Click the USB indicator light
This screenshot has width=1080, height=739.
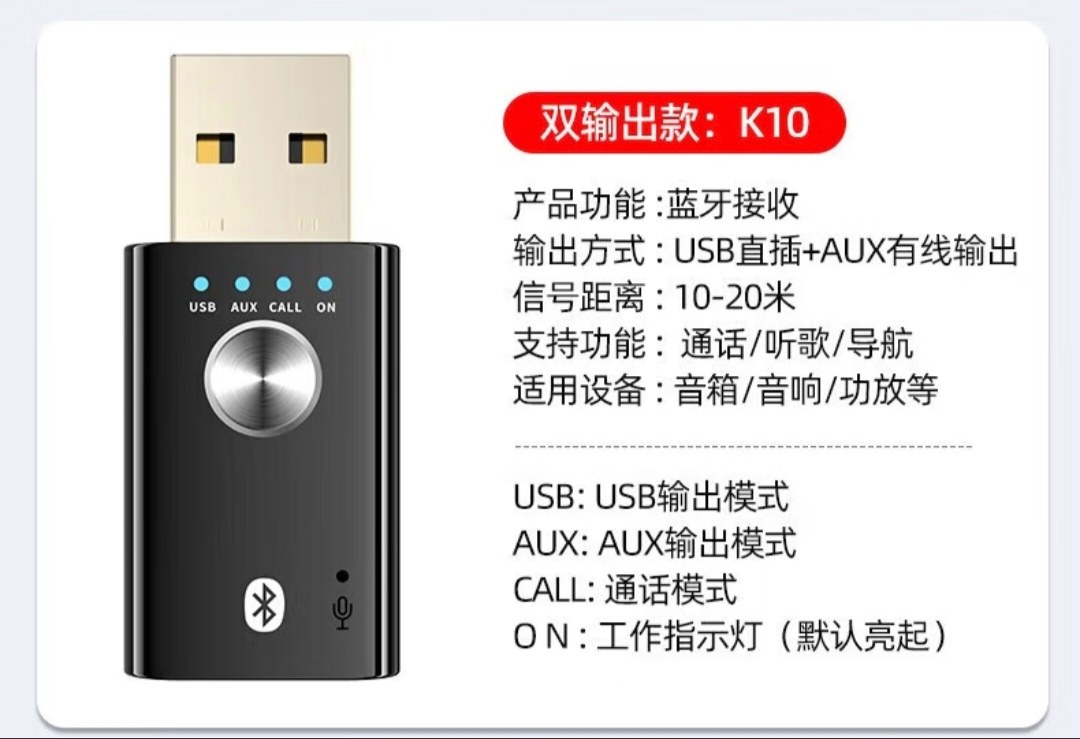[x=201, y=284]
